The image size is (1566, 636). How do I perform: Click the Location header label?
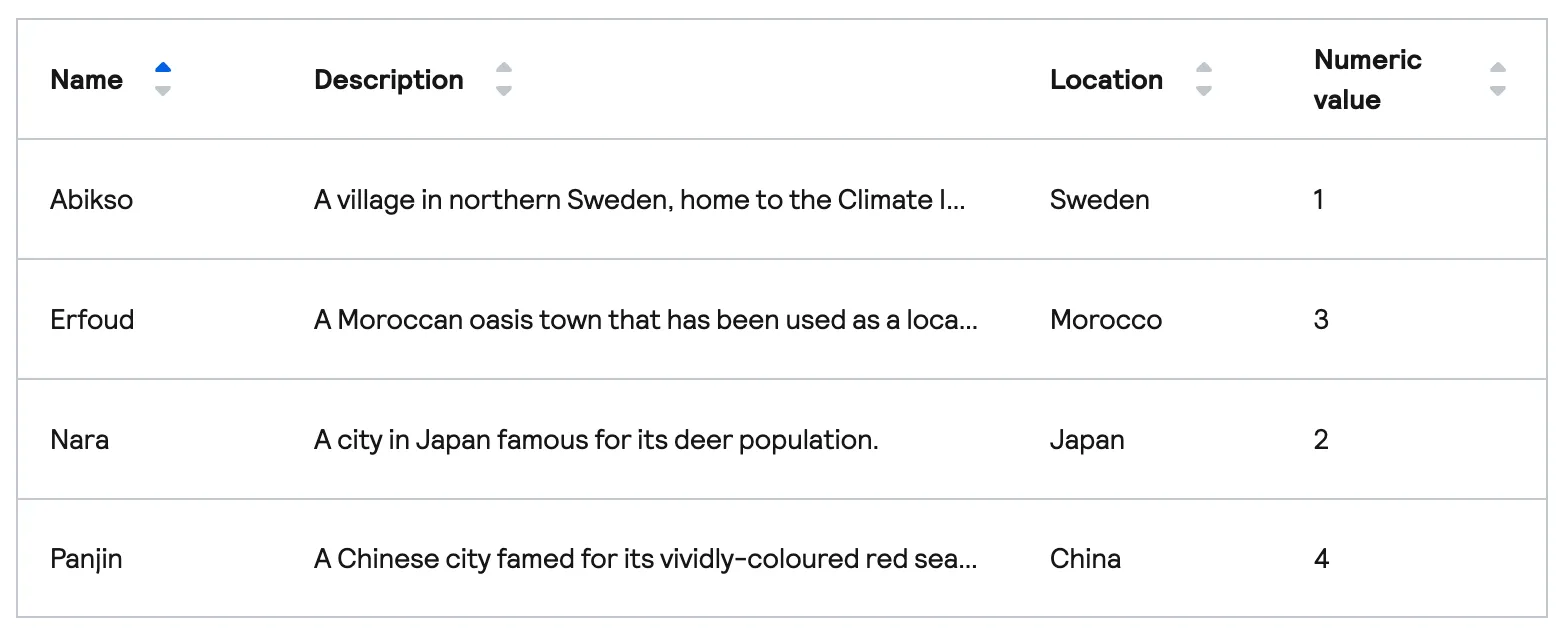pyautogui.click(x=1106, y=80)
